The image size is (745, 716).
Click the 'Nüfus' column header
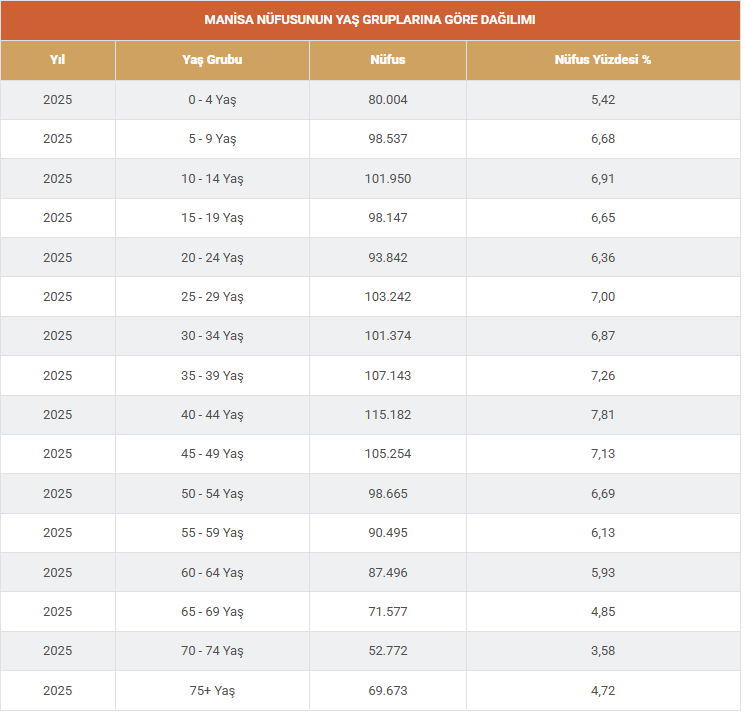[388, 60]
